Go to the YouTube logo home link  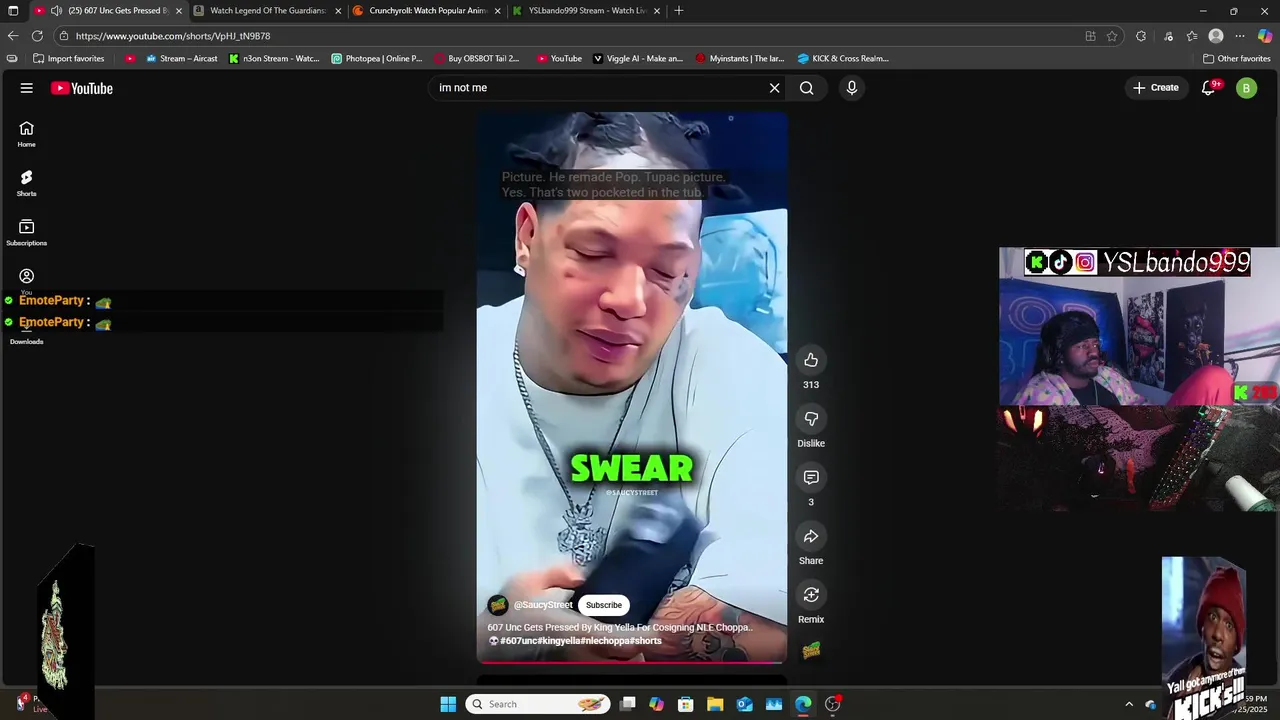pos(82,88)
